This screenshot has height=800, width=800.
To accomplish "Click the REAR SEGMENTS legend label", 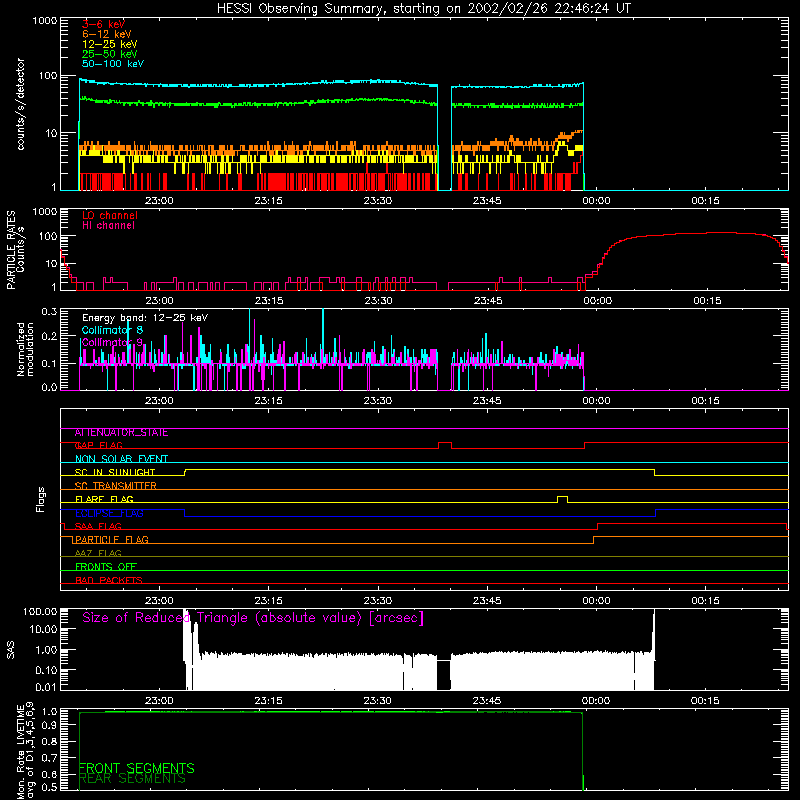I will point(132,779).
